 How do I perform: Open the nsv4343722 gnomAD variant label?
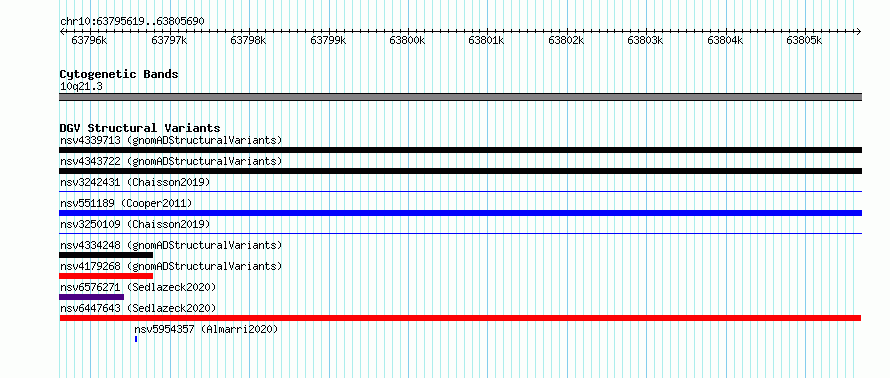click(171, 161)
